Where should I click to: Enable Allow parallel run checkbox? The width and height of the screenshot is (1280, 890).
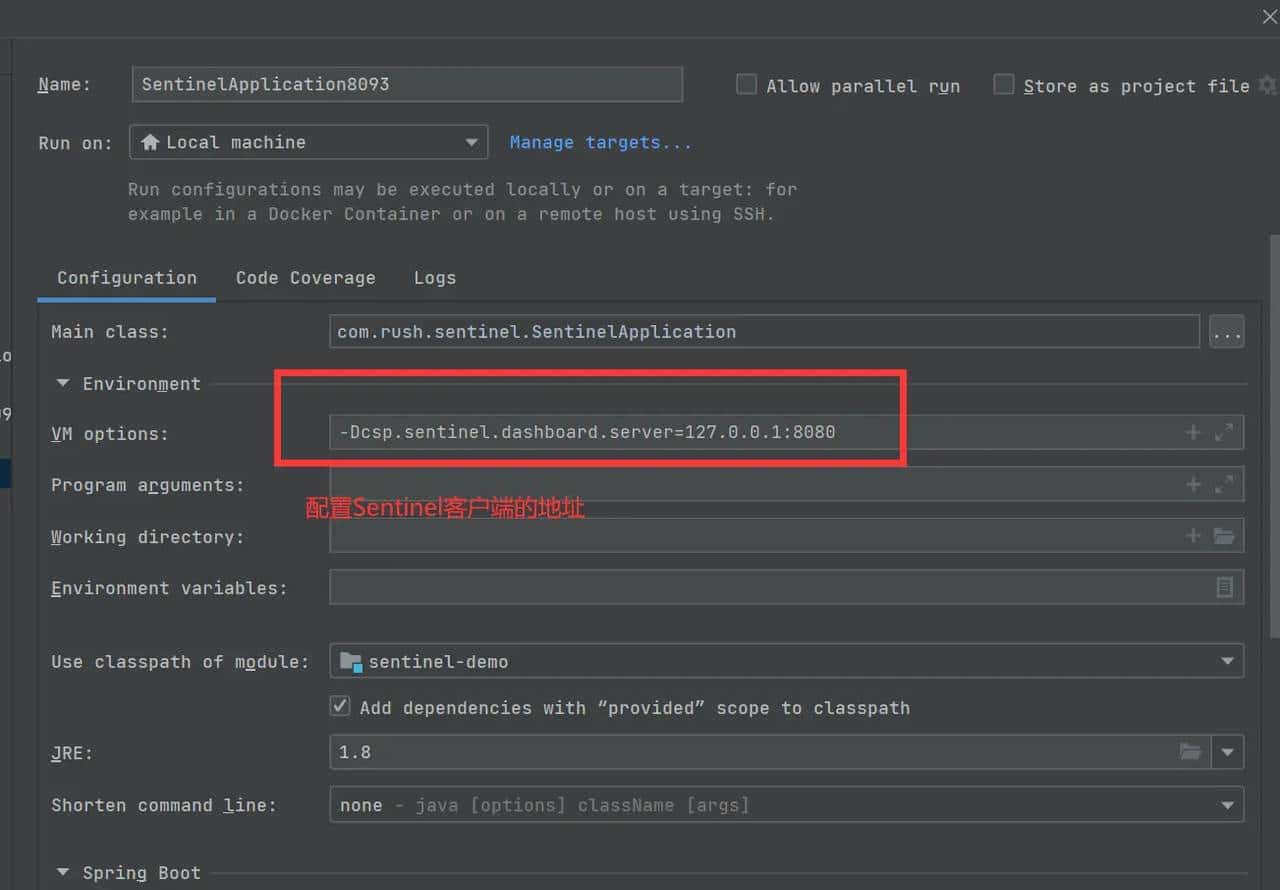(x=746, y=85)
